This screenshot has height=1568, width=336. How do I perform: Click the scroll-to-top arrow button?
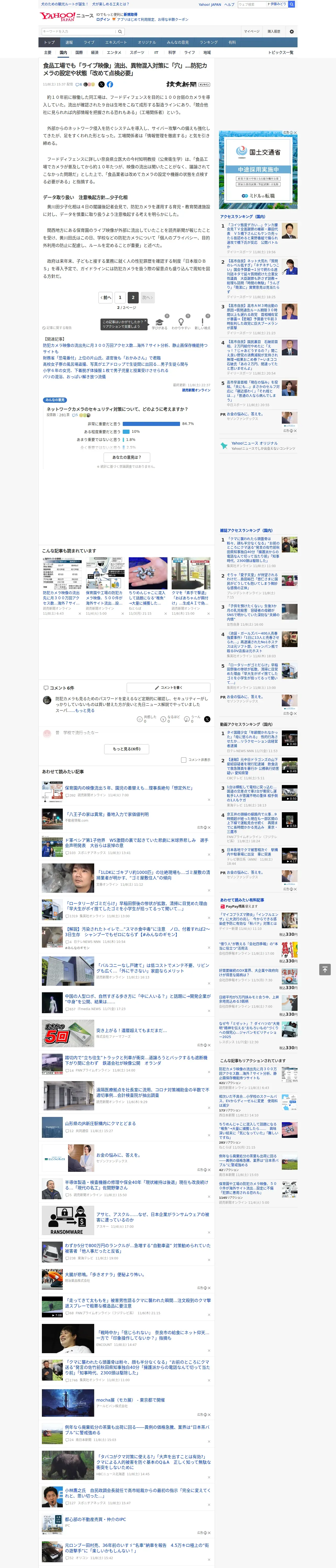pyautogui.click(x=325, y=969)
